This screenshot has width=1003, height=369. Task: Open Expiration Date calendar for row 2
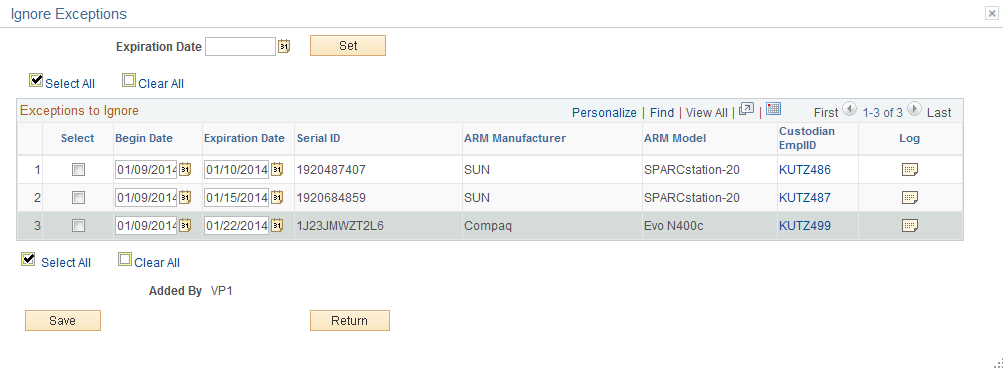pos(277,198)
